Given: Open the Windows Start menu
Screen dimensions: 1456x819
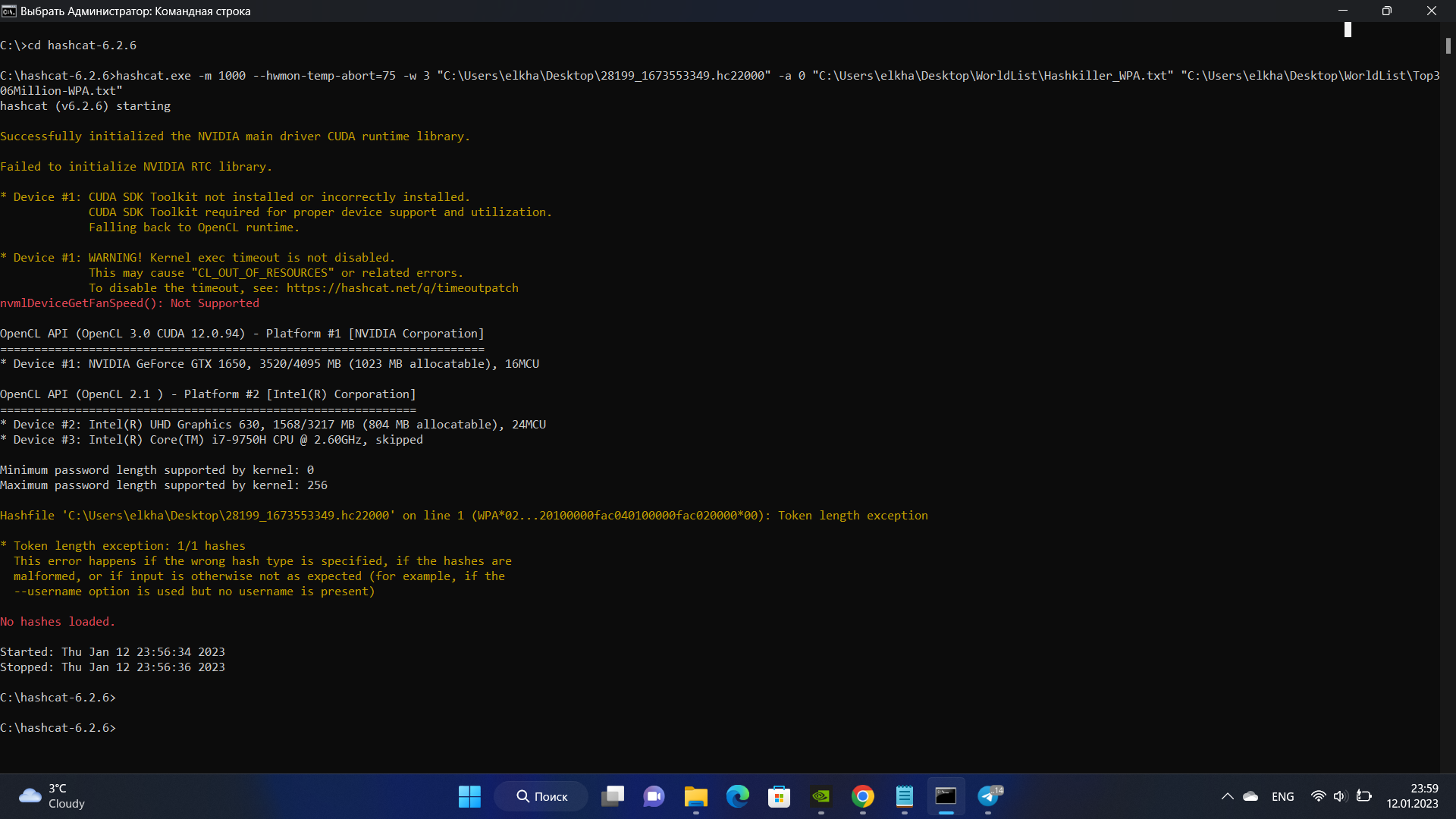Looking at the screenshot, I should (469, 796).
